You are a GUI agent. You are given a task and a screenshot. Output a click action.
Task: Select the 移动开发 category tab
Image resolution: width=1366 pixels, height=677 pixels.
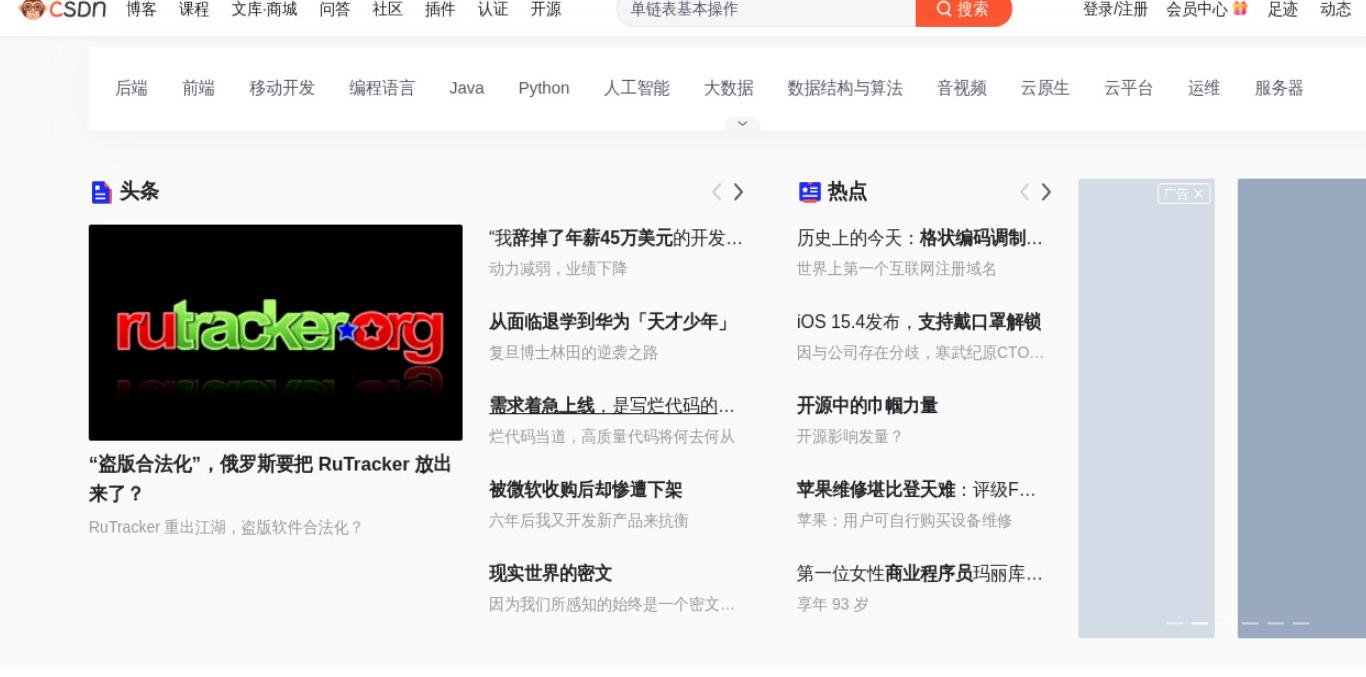282,88
